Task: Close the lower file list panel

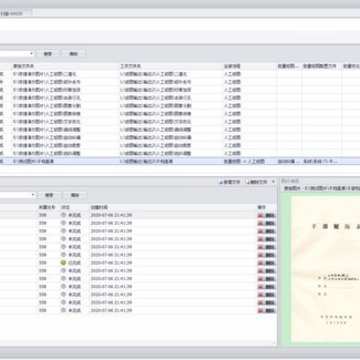Action: [273, 182]
